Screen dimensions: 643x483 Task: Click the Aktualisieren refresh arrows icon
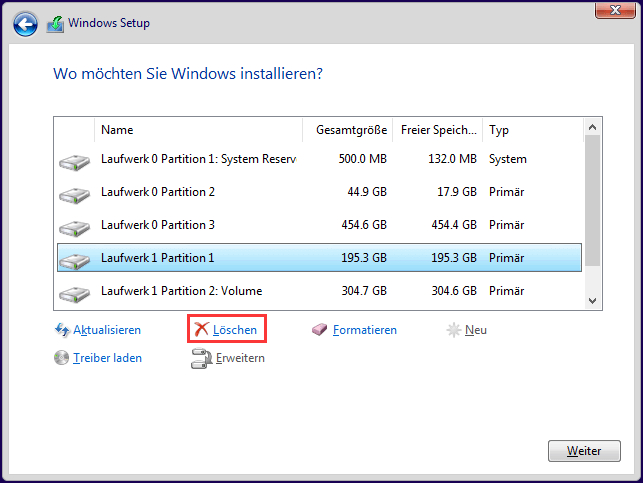point(62,330)
